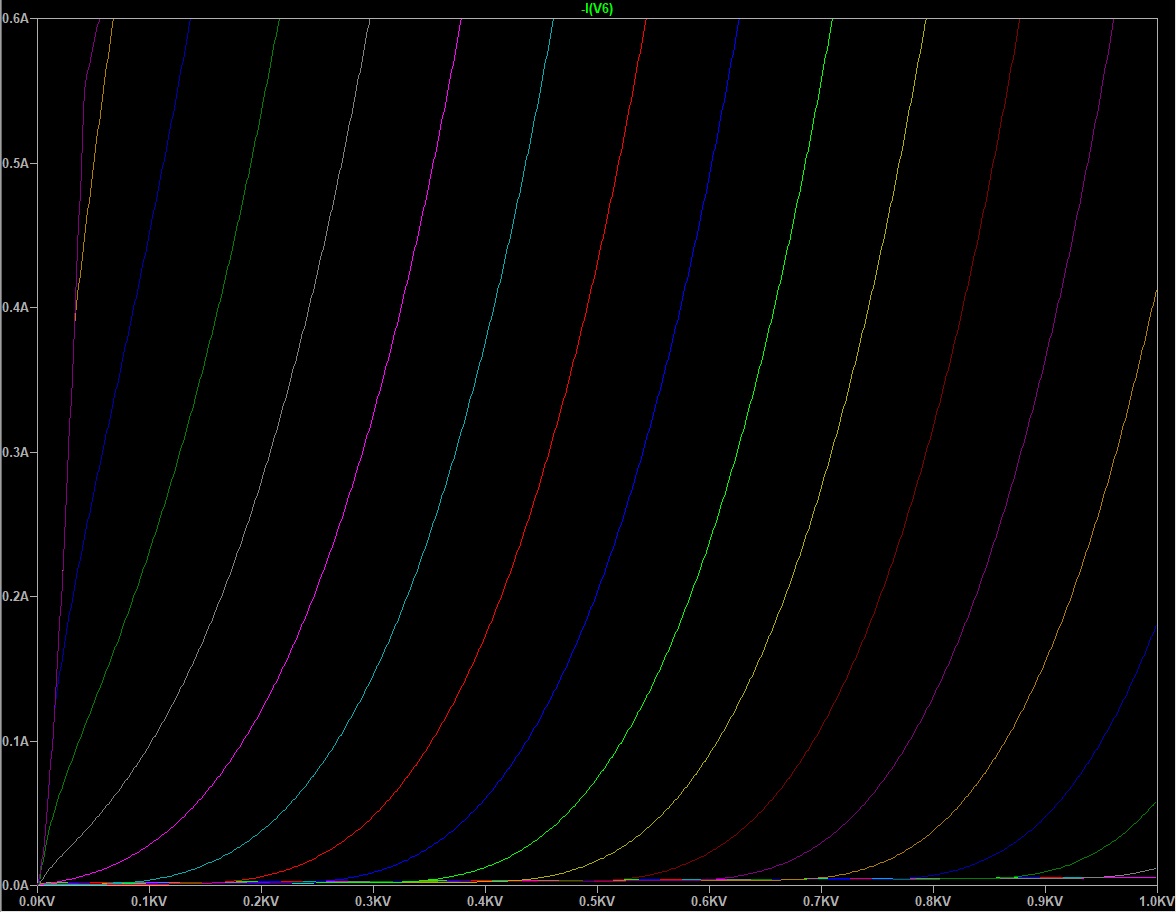Click the 0.9KV horizontal axis label
Image resolution: width=1176 pixels, height=912 pixels.
click(1045, 901)
